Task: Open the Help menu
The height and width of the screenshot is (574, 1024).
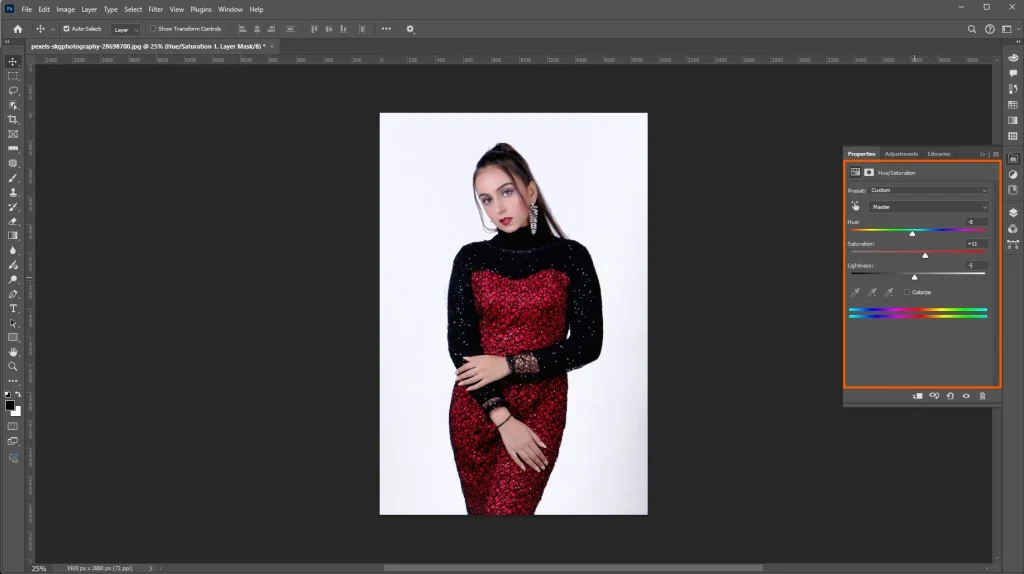Action: coord(256,9)
